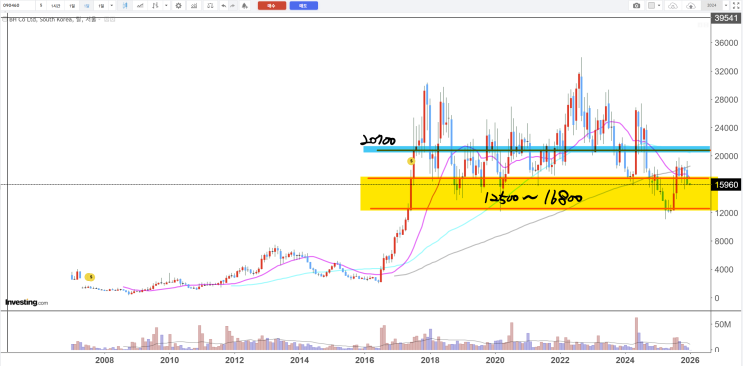Click the crosshair price label 39541
Viewport: 743px width, 366px height.
click(x=725, y=18)
